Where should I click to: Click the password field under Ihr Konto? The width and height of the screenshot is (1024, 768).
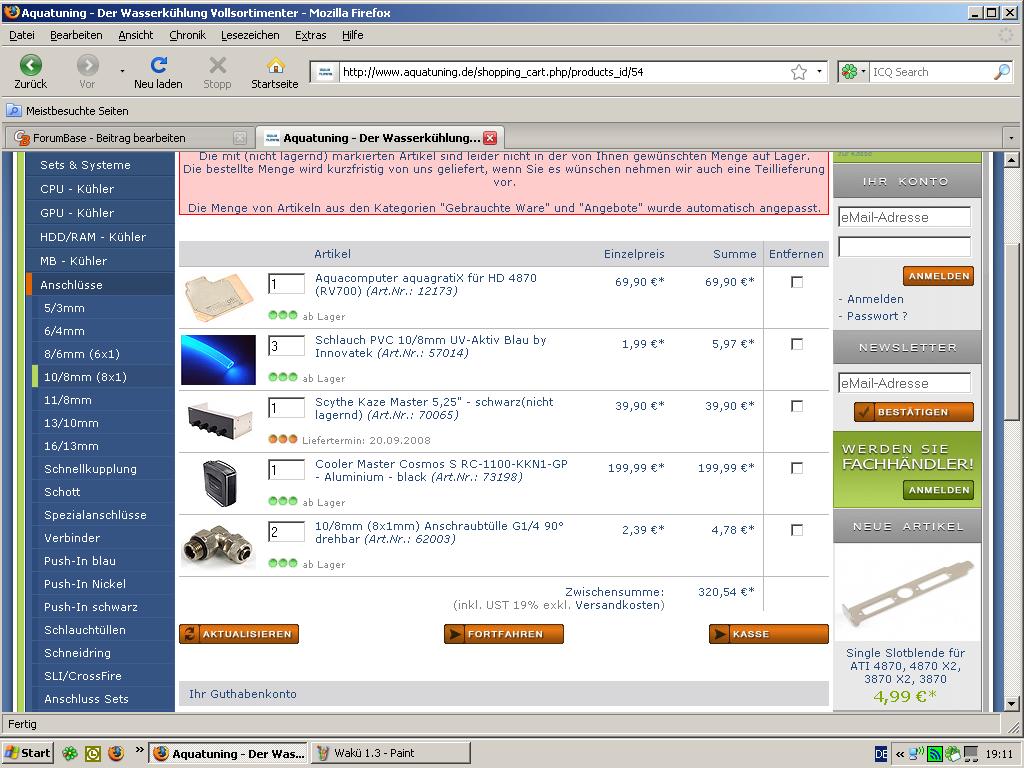pyautogui.click(x=904, y=247)
